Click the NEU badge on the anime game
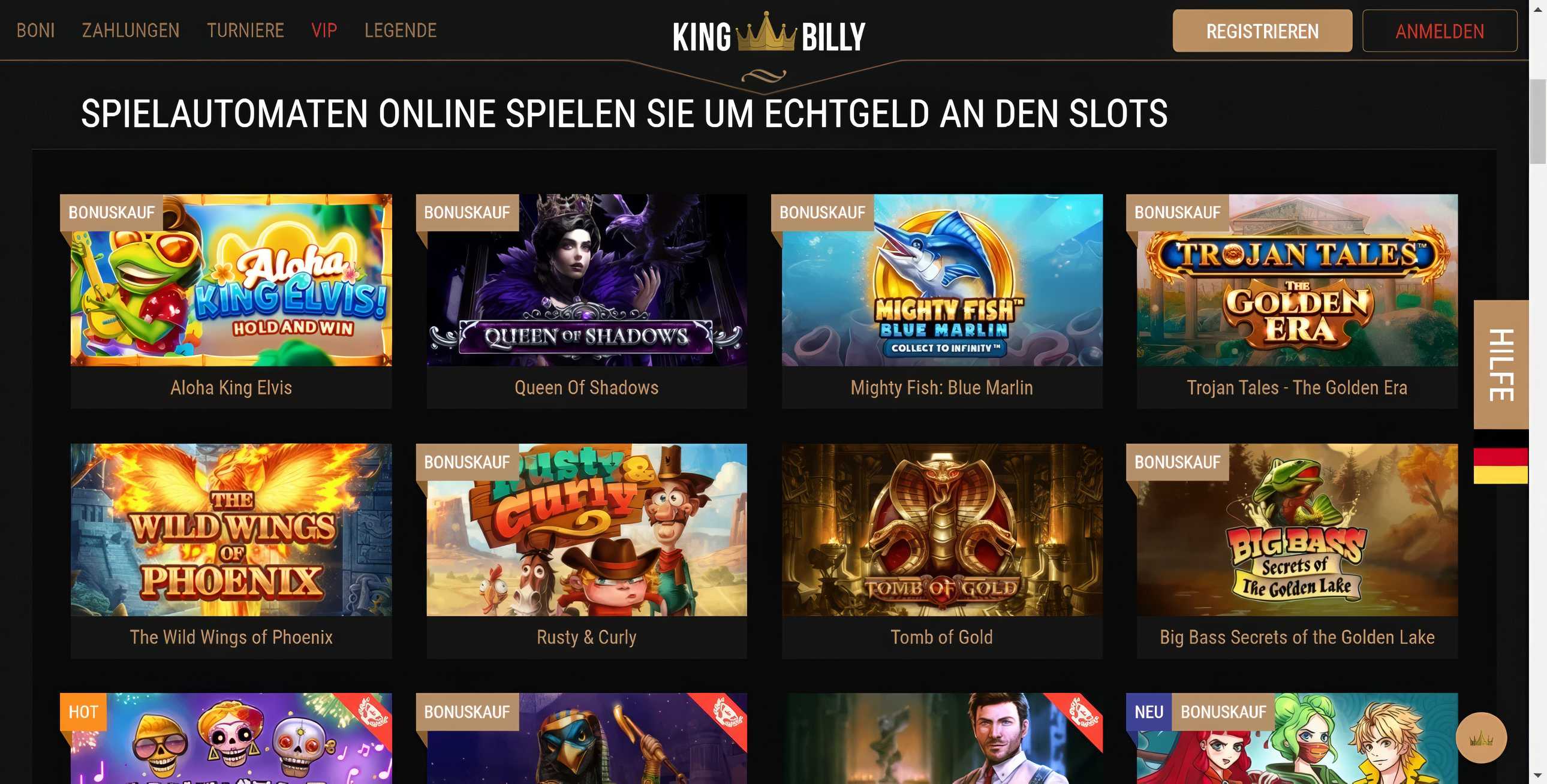Image resolution: width=1547 pixels, height=784 pixels. point(1148,712)
